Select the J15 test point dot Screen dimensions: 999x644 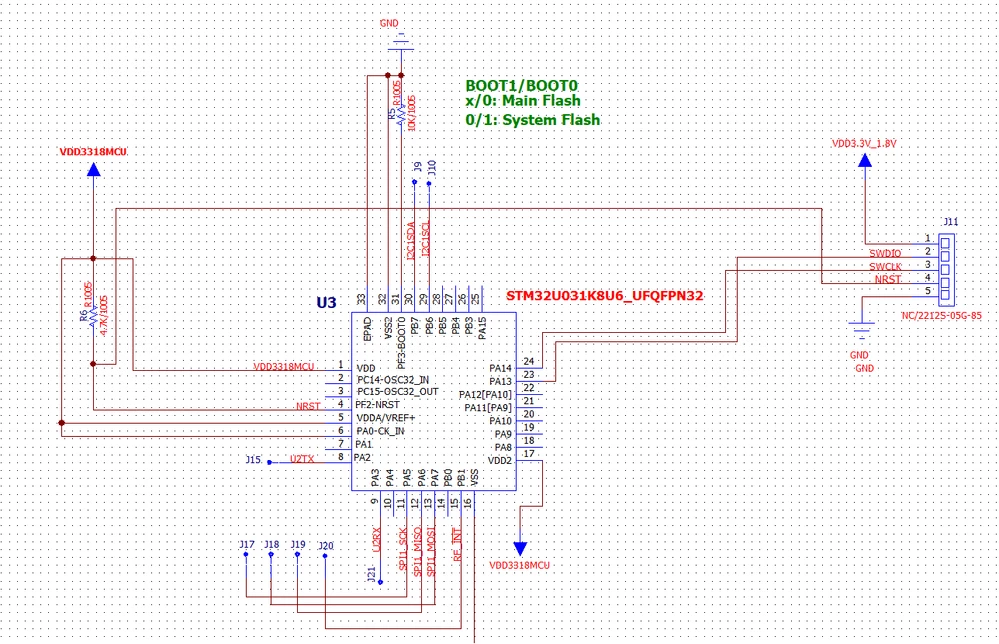point(269,462)
